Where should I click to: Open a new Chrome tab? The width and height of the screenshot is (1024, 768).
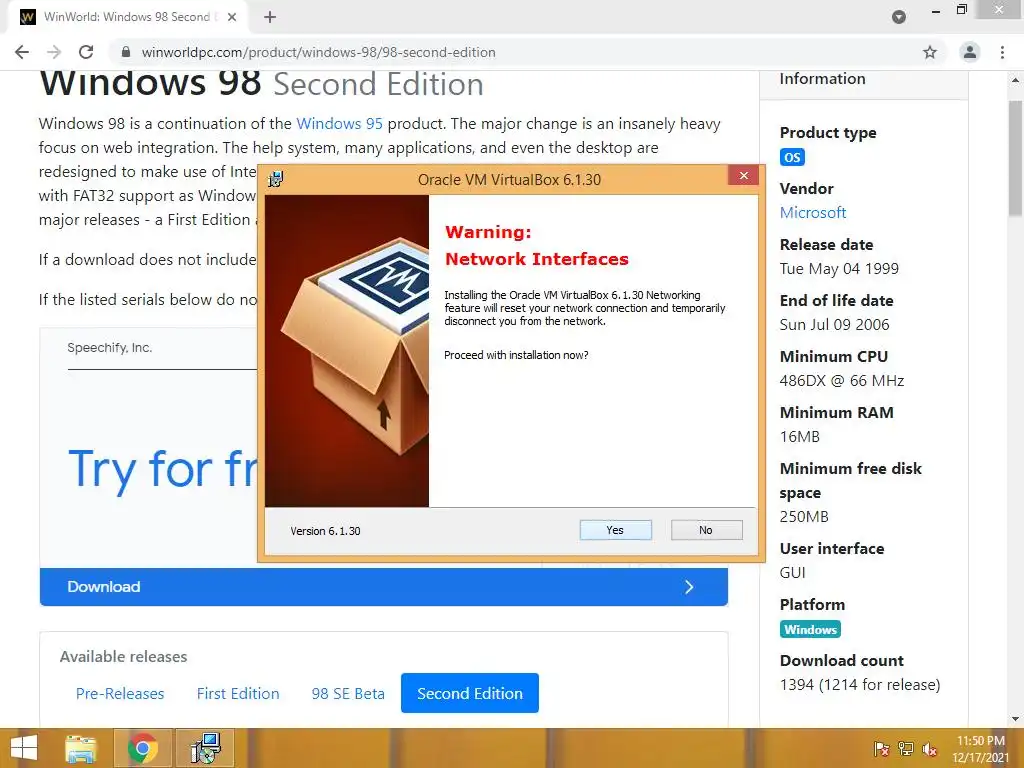coord(270,17)
